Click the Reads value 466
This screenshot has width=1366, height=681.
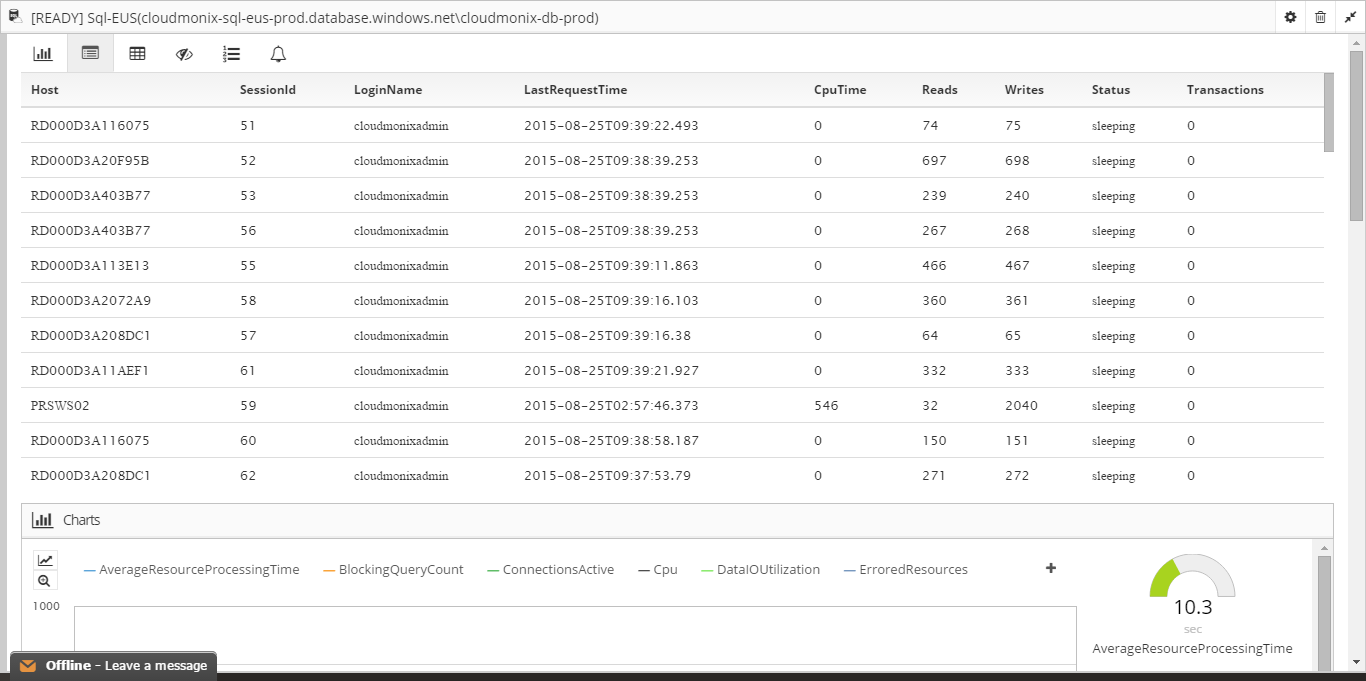(x=934, y=266)
